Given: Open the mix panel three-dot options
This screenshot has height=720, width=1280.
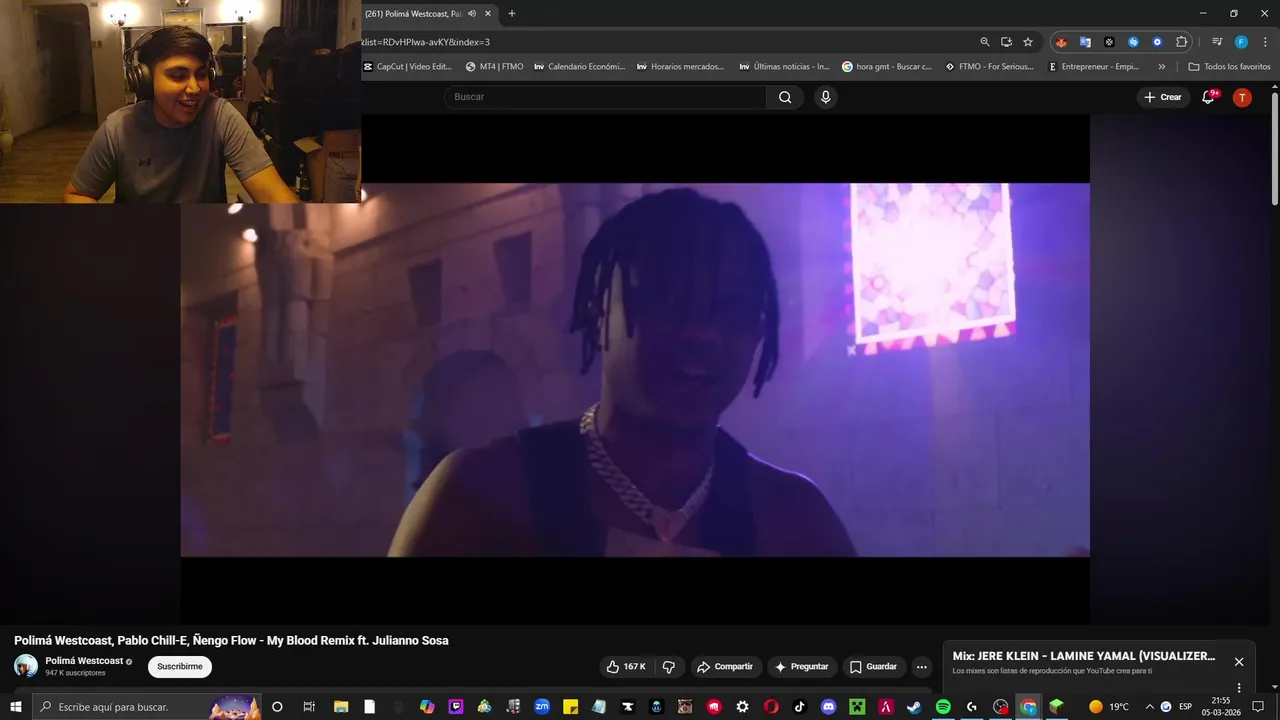Looking at the screenshot, I should tap(1239, 687).
